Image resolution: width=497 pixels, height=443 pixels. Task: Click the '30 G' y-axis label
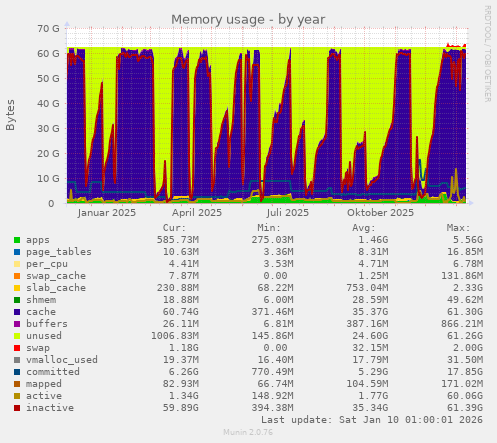(48, 129)
